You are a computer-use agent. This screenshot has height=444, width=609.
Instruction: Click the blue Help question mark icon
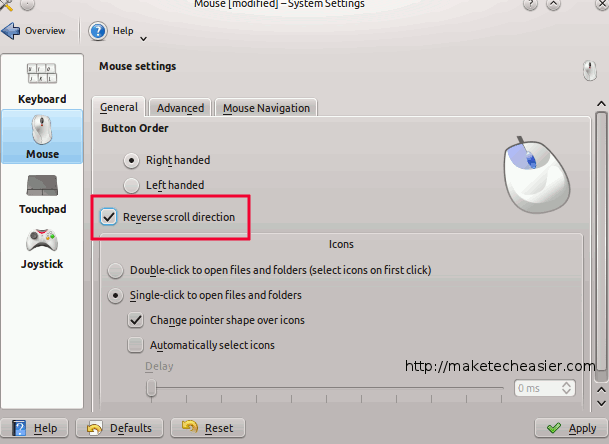[x=98, y=31]
